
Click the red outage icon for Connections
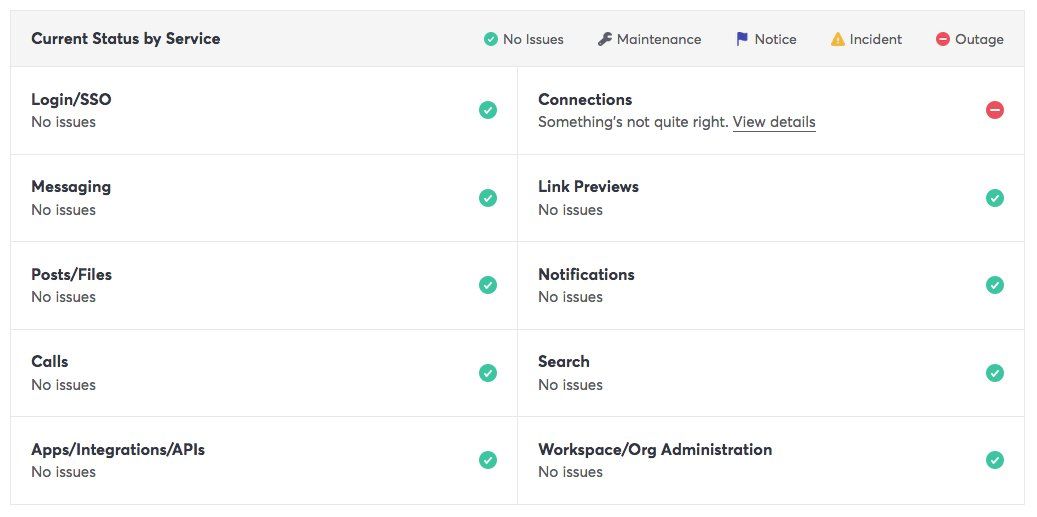(x=994, y=110)
